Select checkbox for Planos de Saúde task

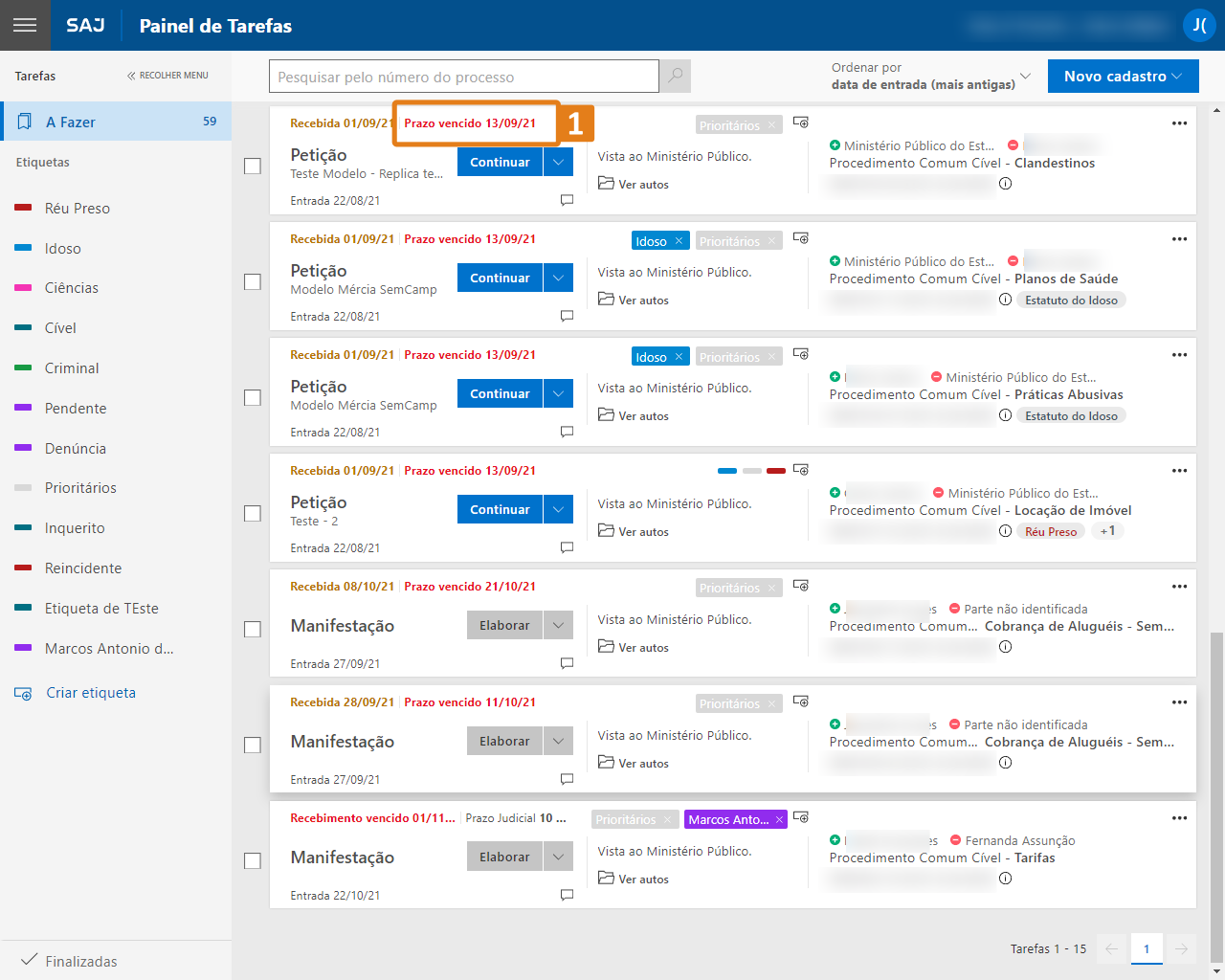[x=253, y=281]
